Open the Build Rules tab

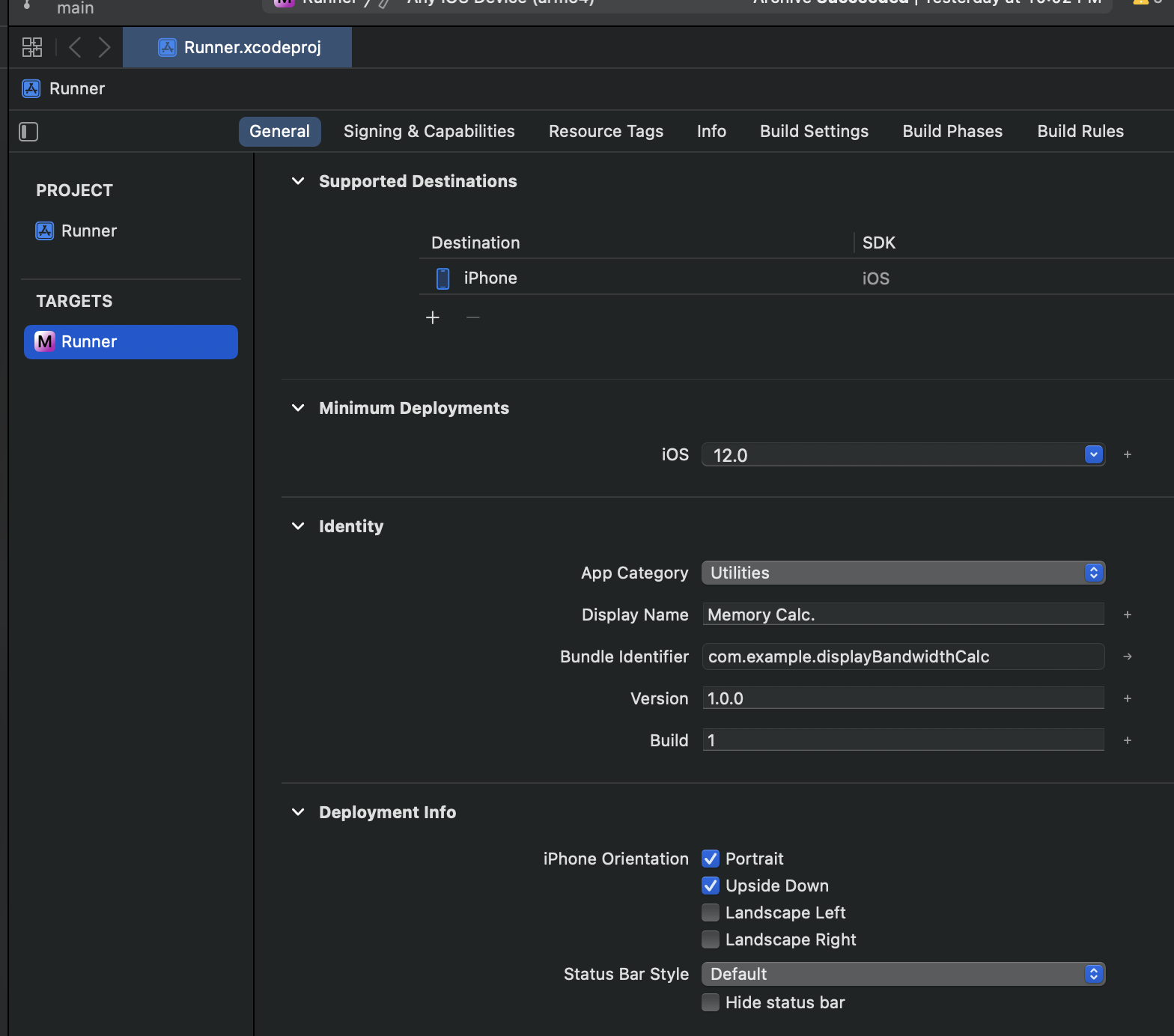point(1080,131)
